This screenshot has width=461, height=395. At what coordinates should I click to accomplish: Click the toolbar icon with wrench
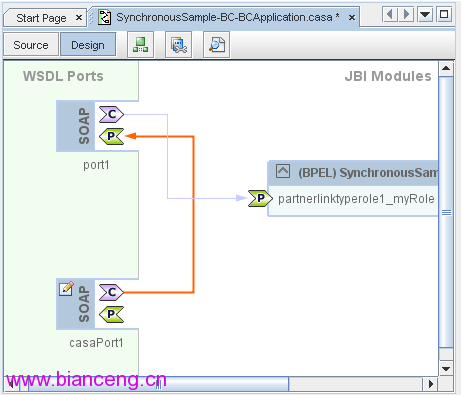178,45
